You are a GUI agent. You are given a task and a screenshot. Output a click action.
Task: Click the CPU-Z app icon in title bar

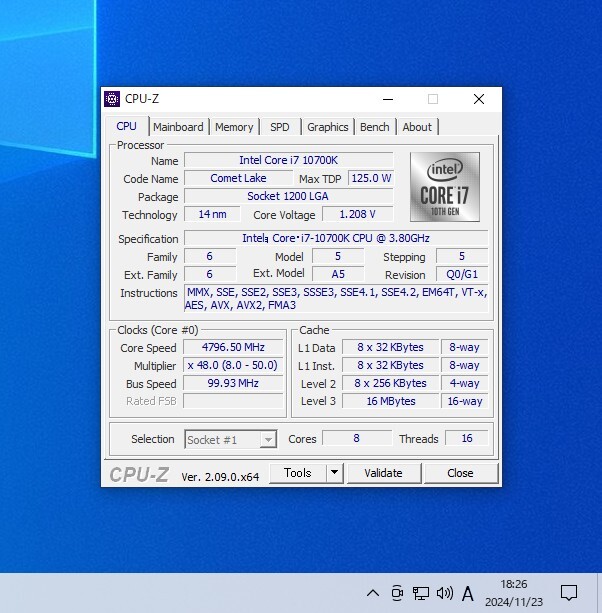click(112, 99)
